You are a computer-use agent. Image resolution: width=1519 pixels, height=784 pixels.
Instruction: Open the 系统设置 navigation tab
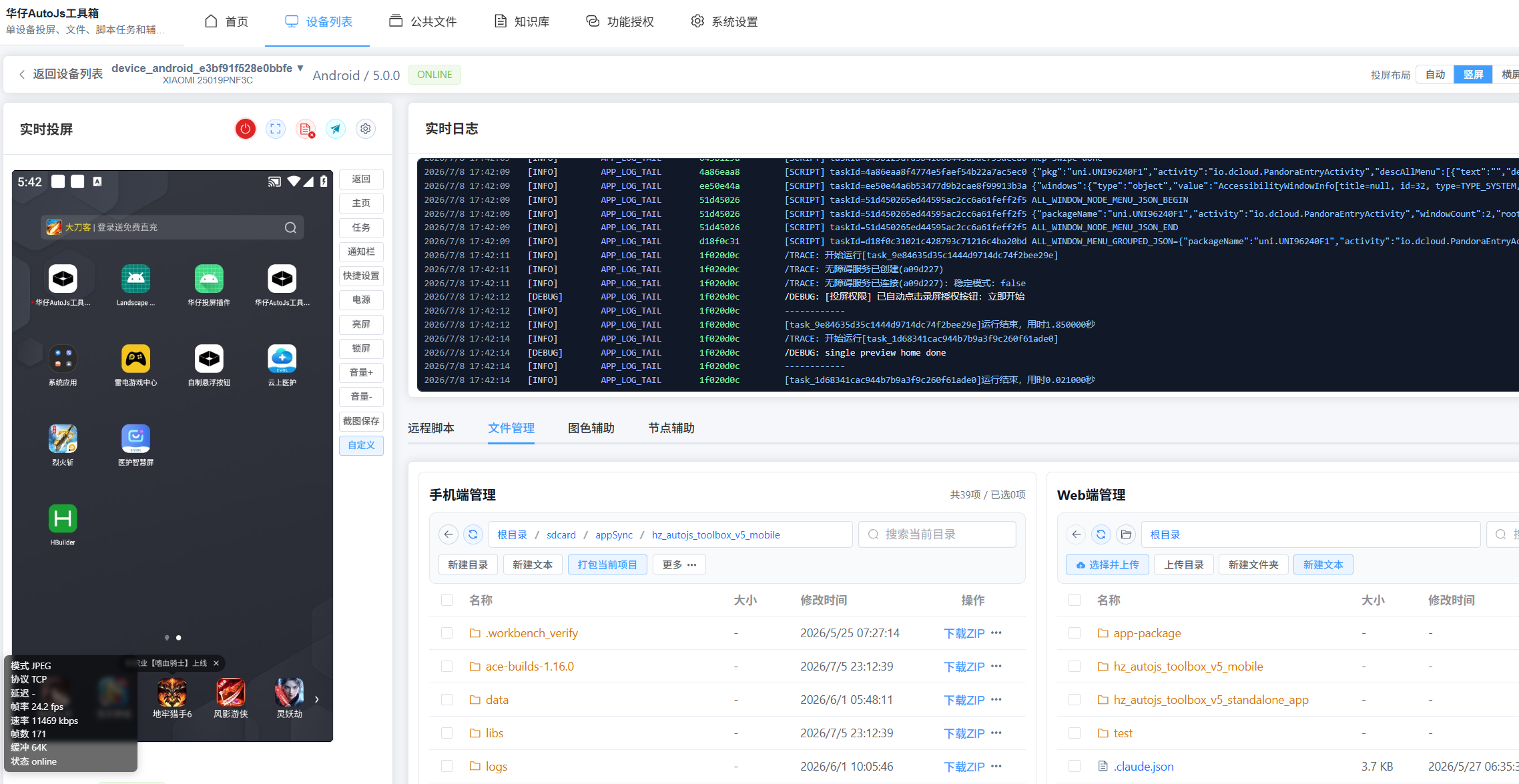point(724,21)
